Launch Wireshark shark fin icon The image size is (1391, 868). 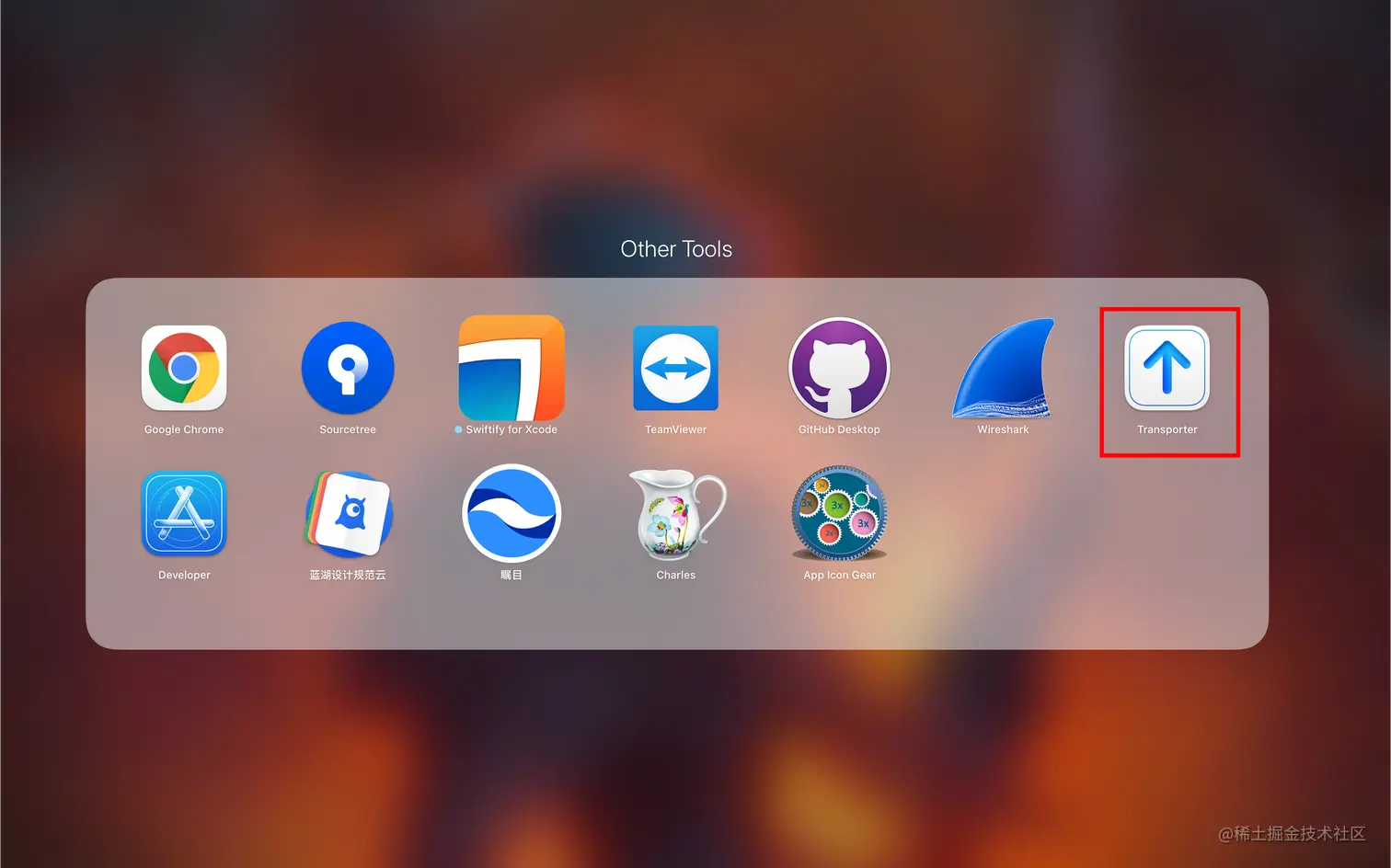pos(1003,368)
